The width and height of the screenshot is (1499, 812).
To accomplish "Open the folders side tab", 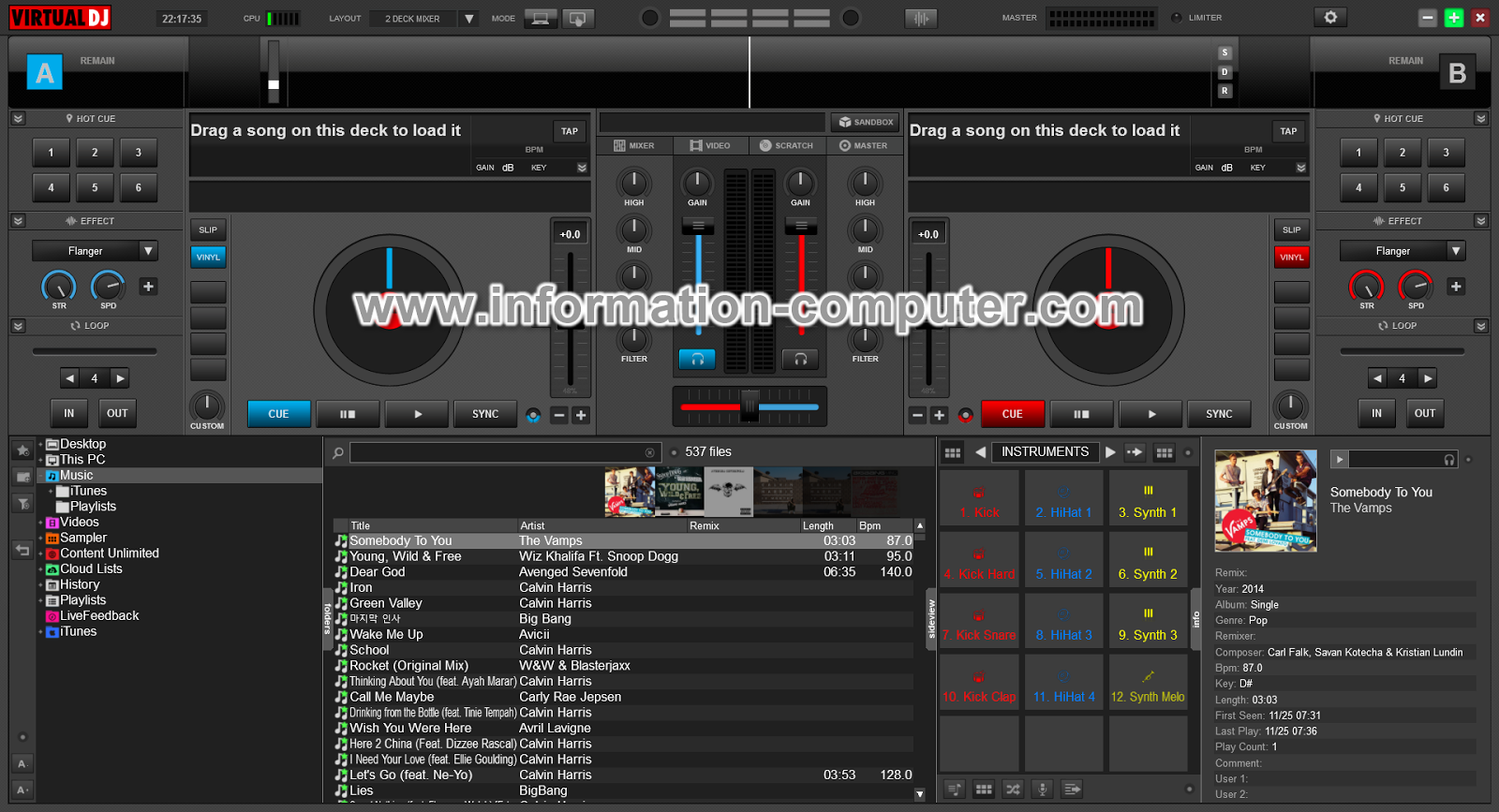I will (327, 619).
